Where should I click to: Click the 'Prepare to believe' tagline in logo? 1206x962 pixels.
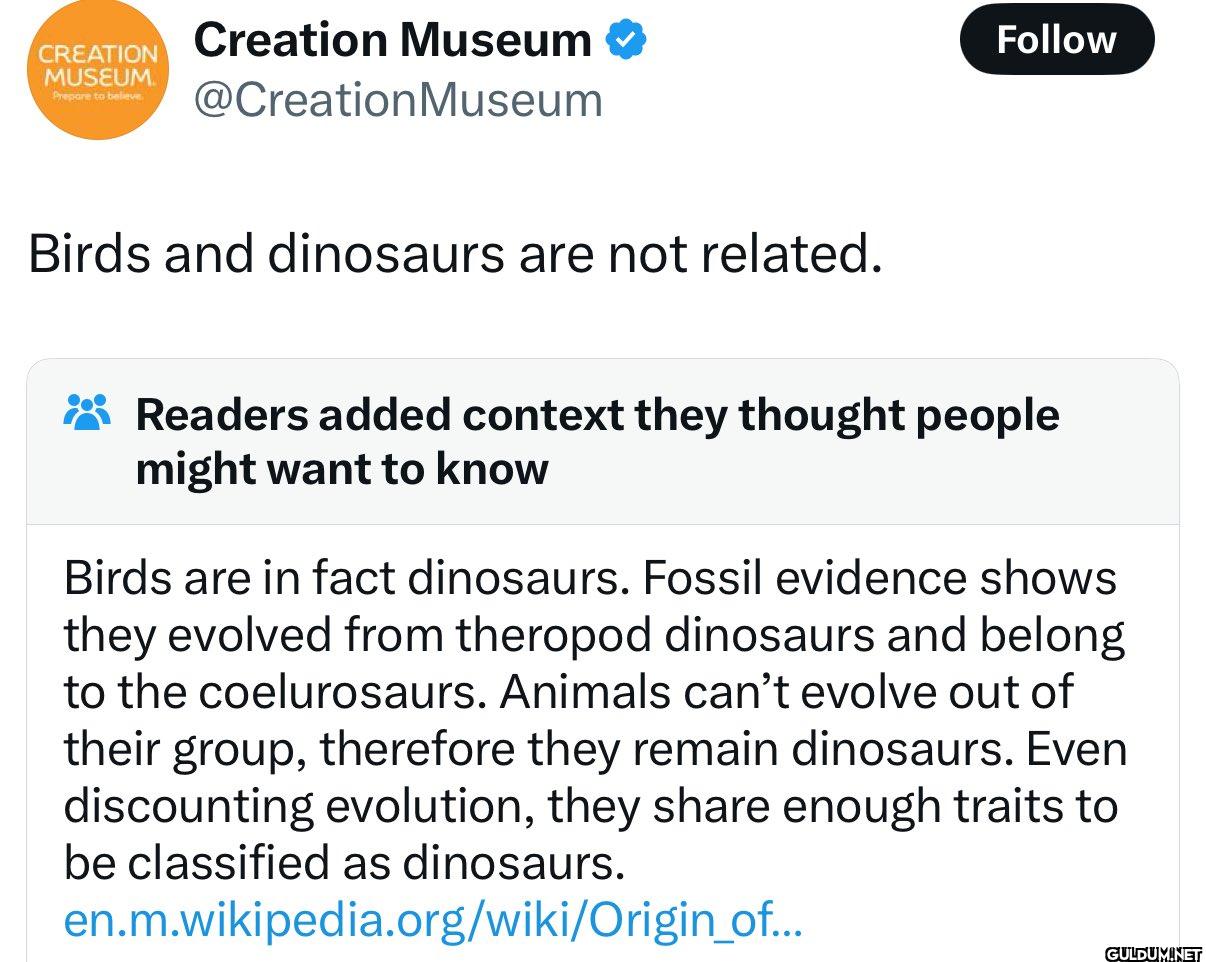pyautogui.click(x=99, y=97)
